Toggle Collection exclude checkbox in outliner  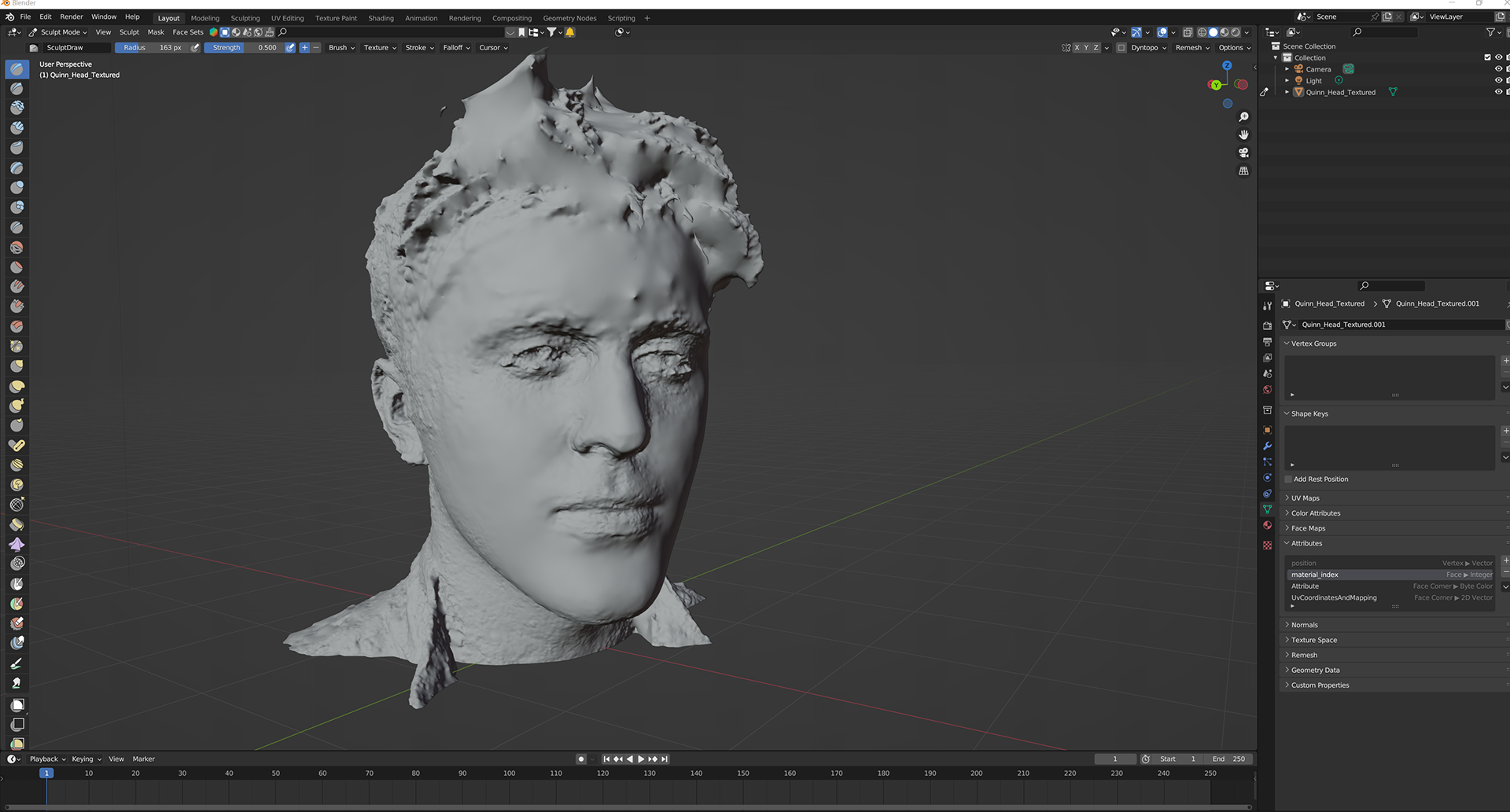(1487, 57)
